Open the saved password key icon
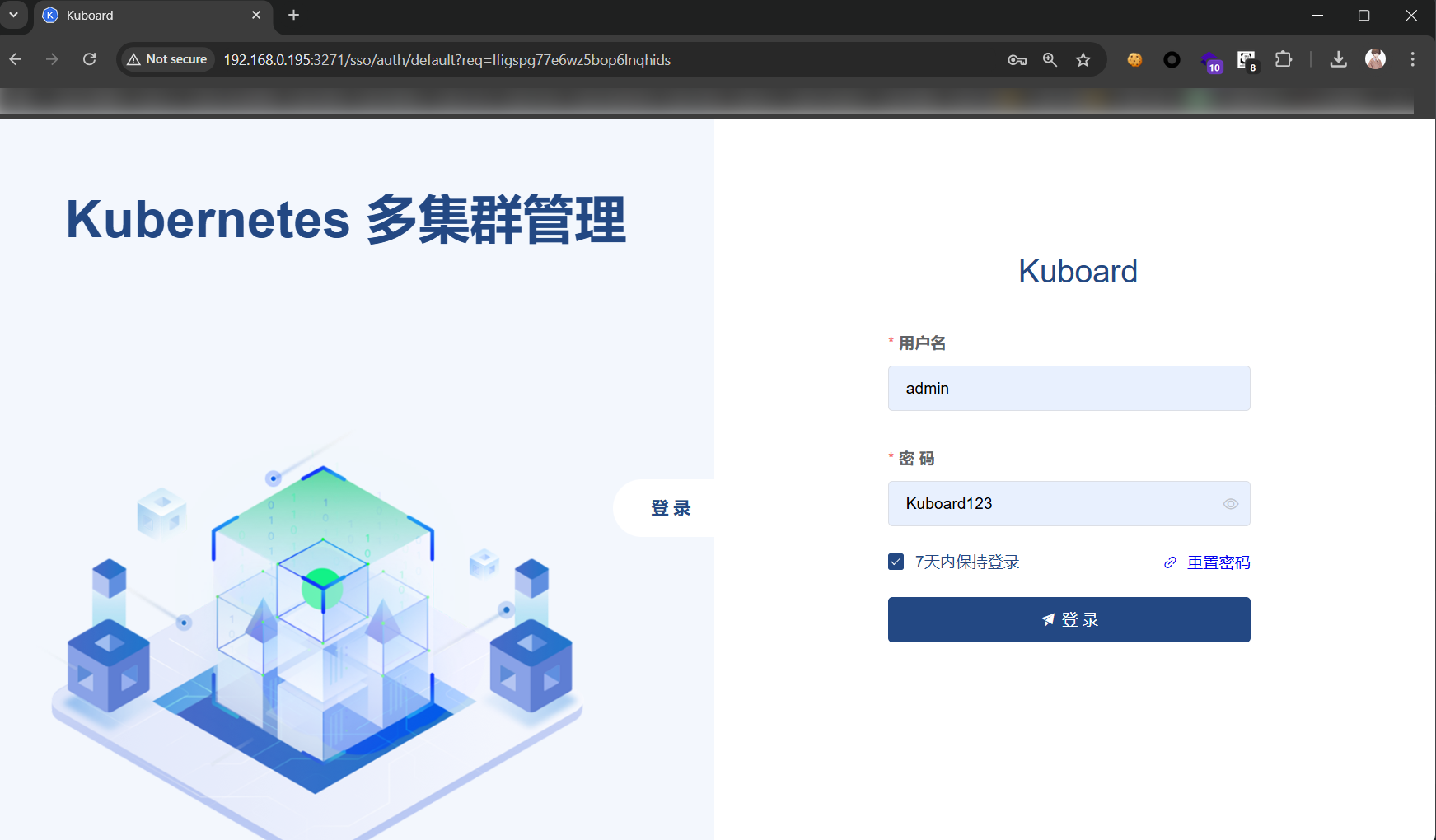 click(x=1017, y=60)
